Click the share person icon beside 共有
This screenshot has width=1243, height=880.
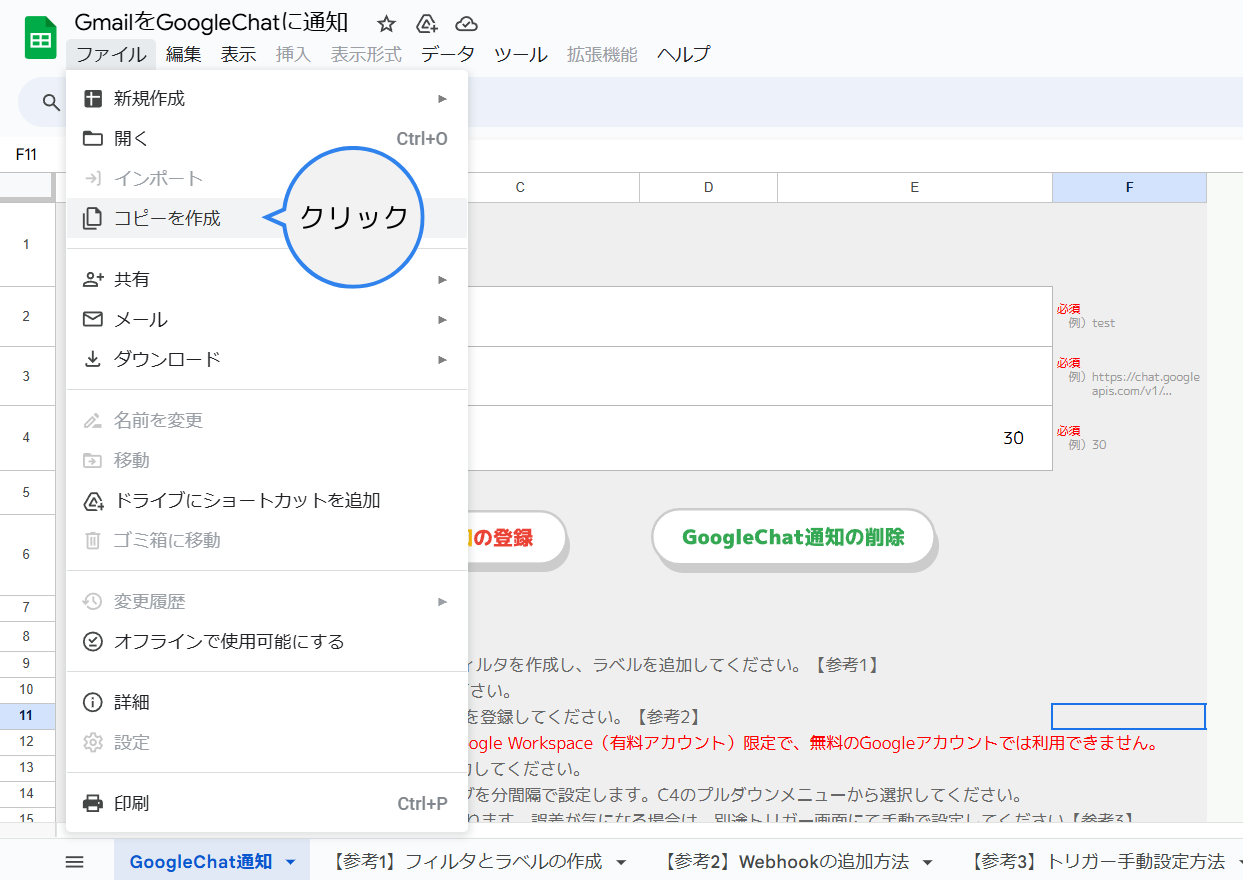93,279
